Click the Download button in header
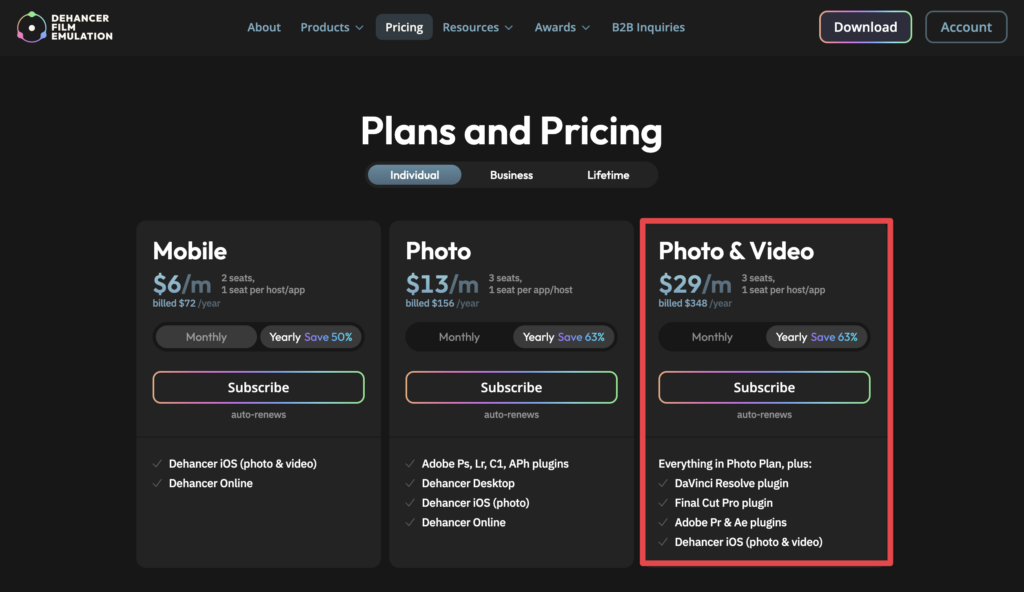The height and width of the screenshot is (592, 1024). 865,27
